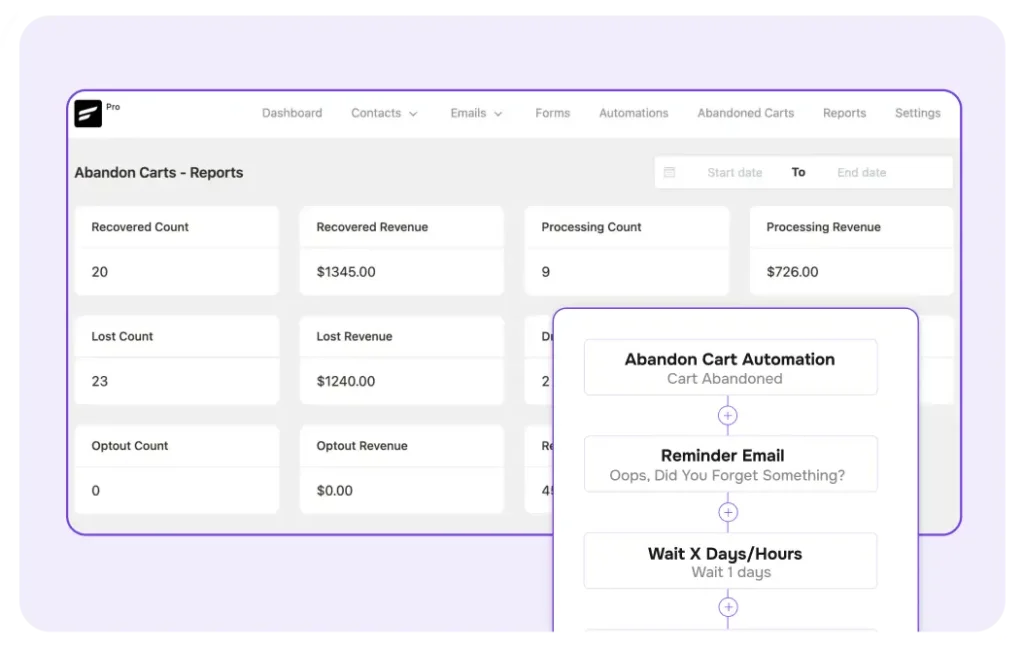1024x649 pixels.
Task: Open Settings from the top navigation
Action: [x=917, y=113]
